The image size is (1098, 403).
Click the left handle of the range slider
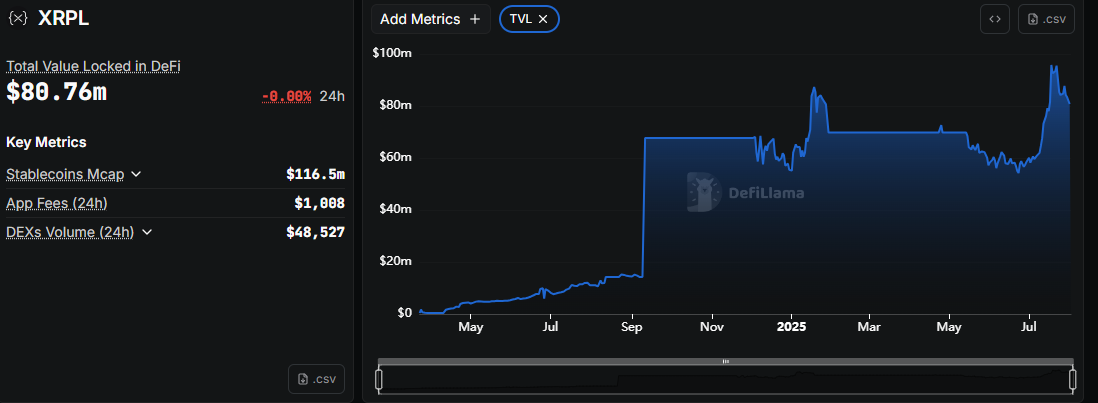tap(379, 379)
